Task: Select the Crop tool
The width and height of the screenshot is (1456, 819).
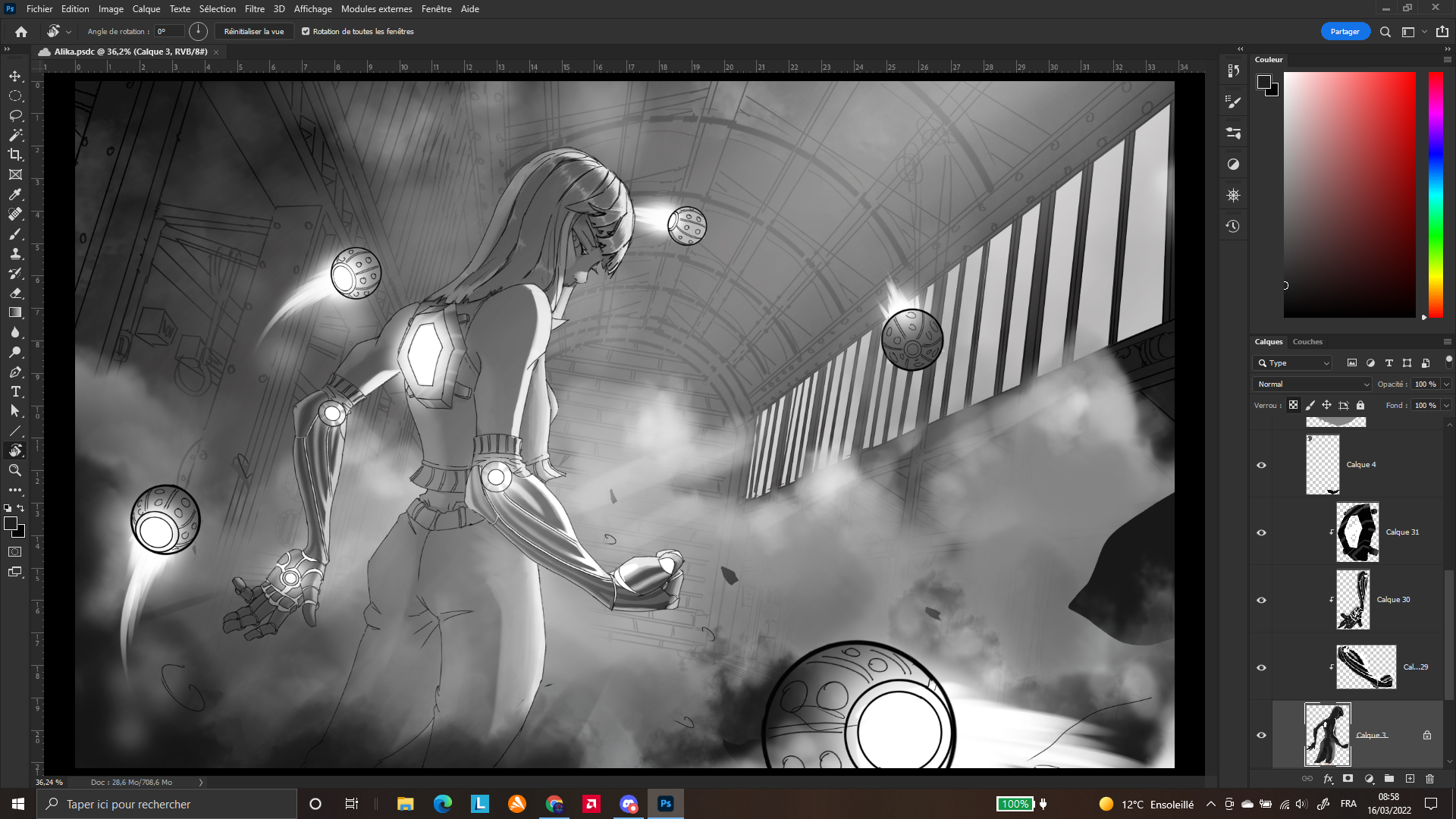Action: tap(15, 155)
